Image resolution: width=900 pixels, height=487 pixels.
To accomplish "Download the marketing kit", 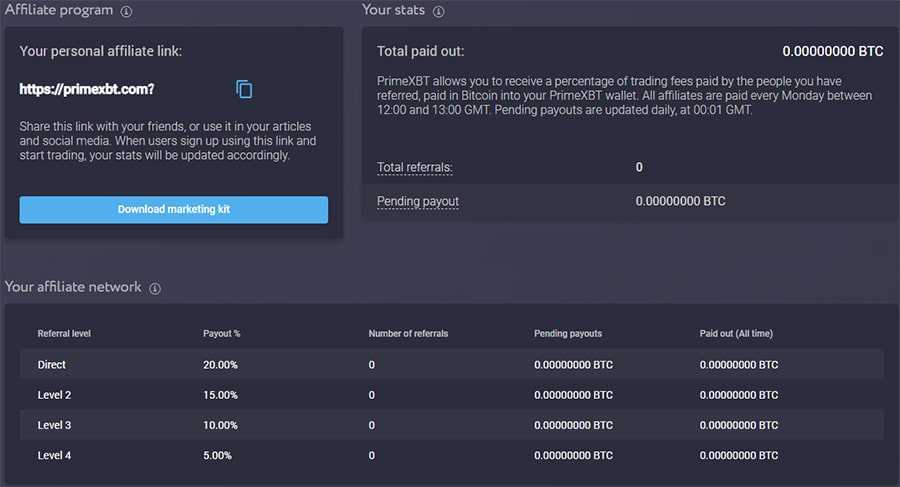I will point(173,209).
